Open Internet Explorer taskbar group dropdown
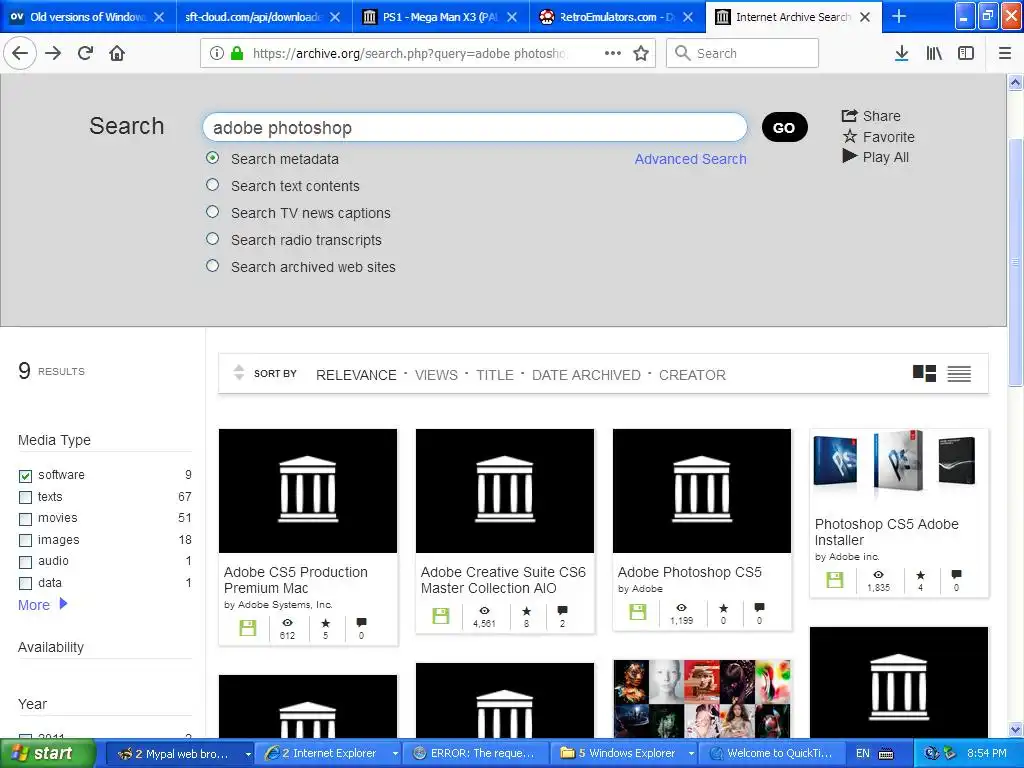The width and height of the screenshot is (1024, 768). pos(394,754)
